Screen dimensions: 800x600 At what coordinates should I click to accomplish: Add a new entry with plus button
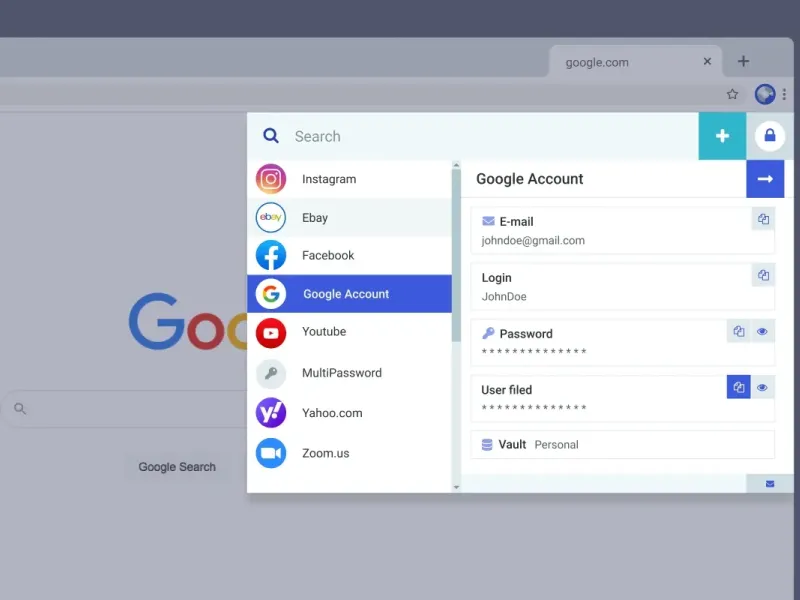click(722, 136)
